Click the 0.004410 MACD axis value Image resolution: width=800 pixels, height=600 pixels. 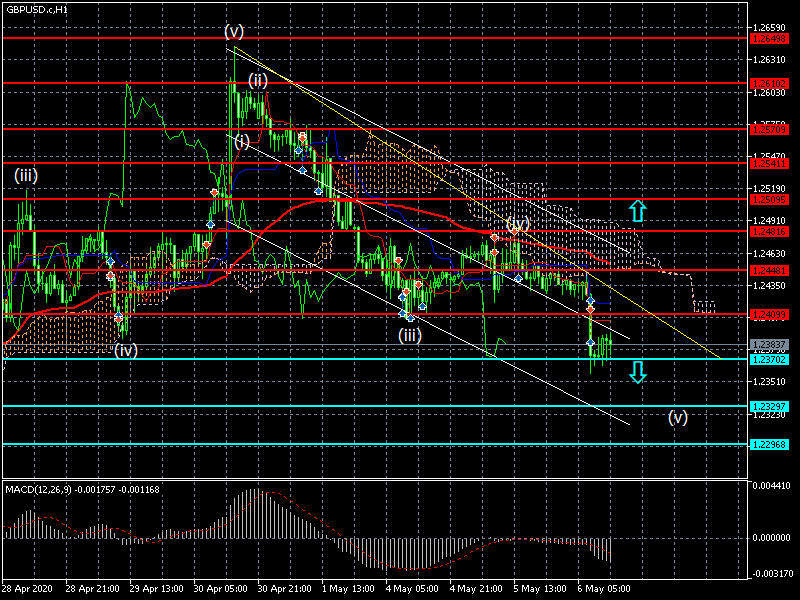(x=771, y=486)
